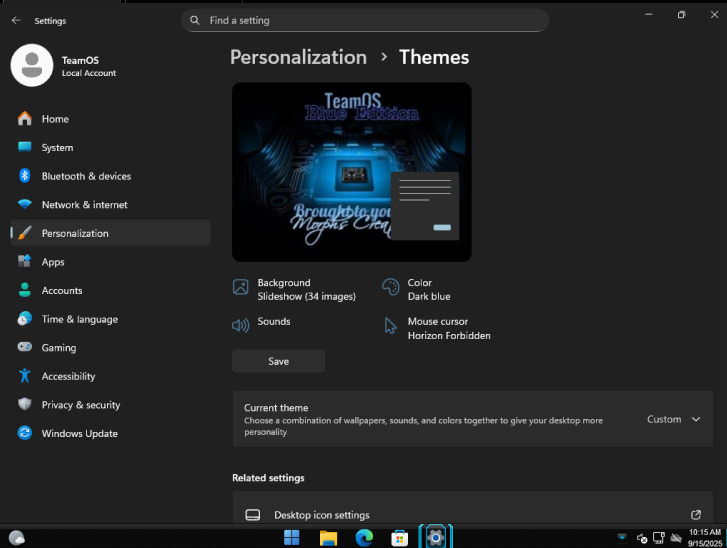Click the Themes breadcrumb title

tap(434, 57)
